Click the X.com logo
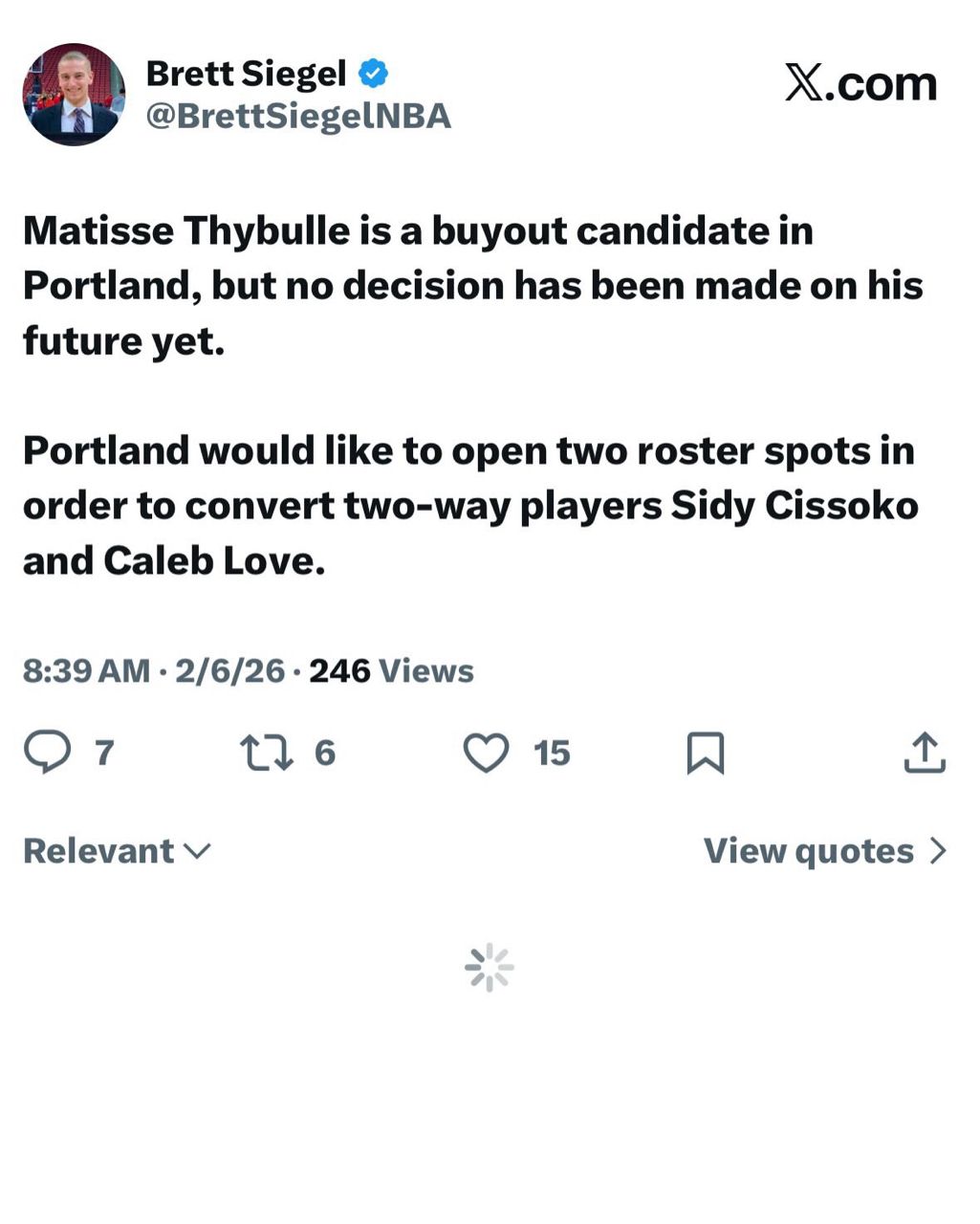 tap(860, 83)
